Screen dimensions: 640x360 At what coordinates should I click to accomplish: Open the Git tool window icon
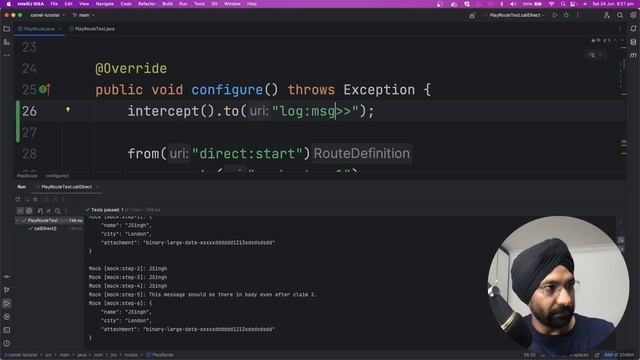(7, 290)
